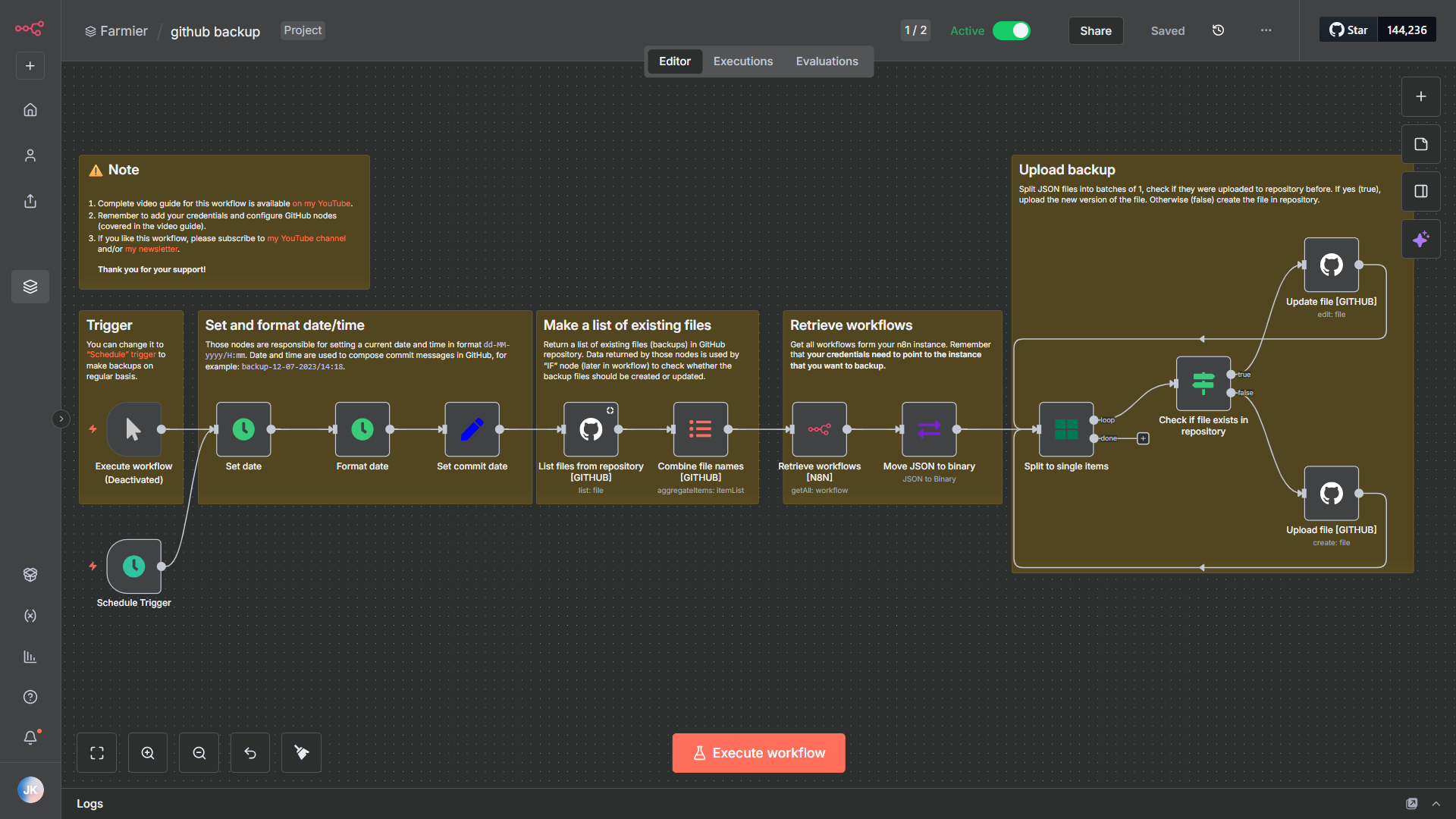Open the Update file GITHUB node
The width and height of the screenshot is (1456, 819).
click(x=1331, y=265)
